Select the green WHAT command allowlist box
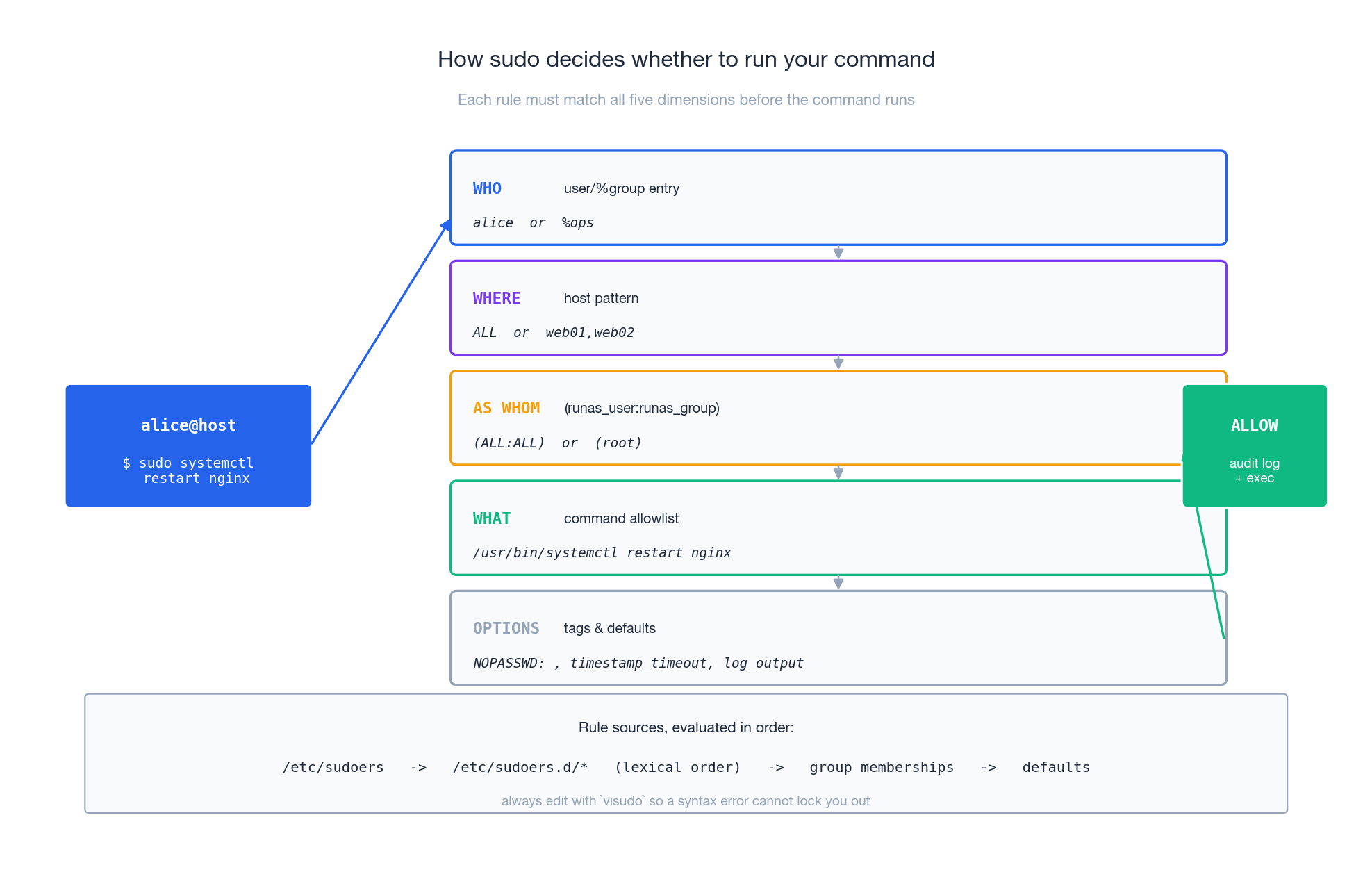The image size is (1372, 872). point(837,528)
